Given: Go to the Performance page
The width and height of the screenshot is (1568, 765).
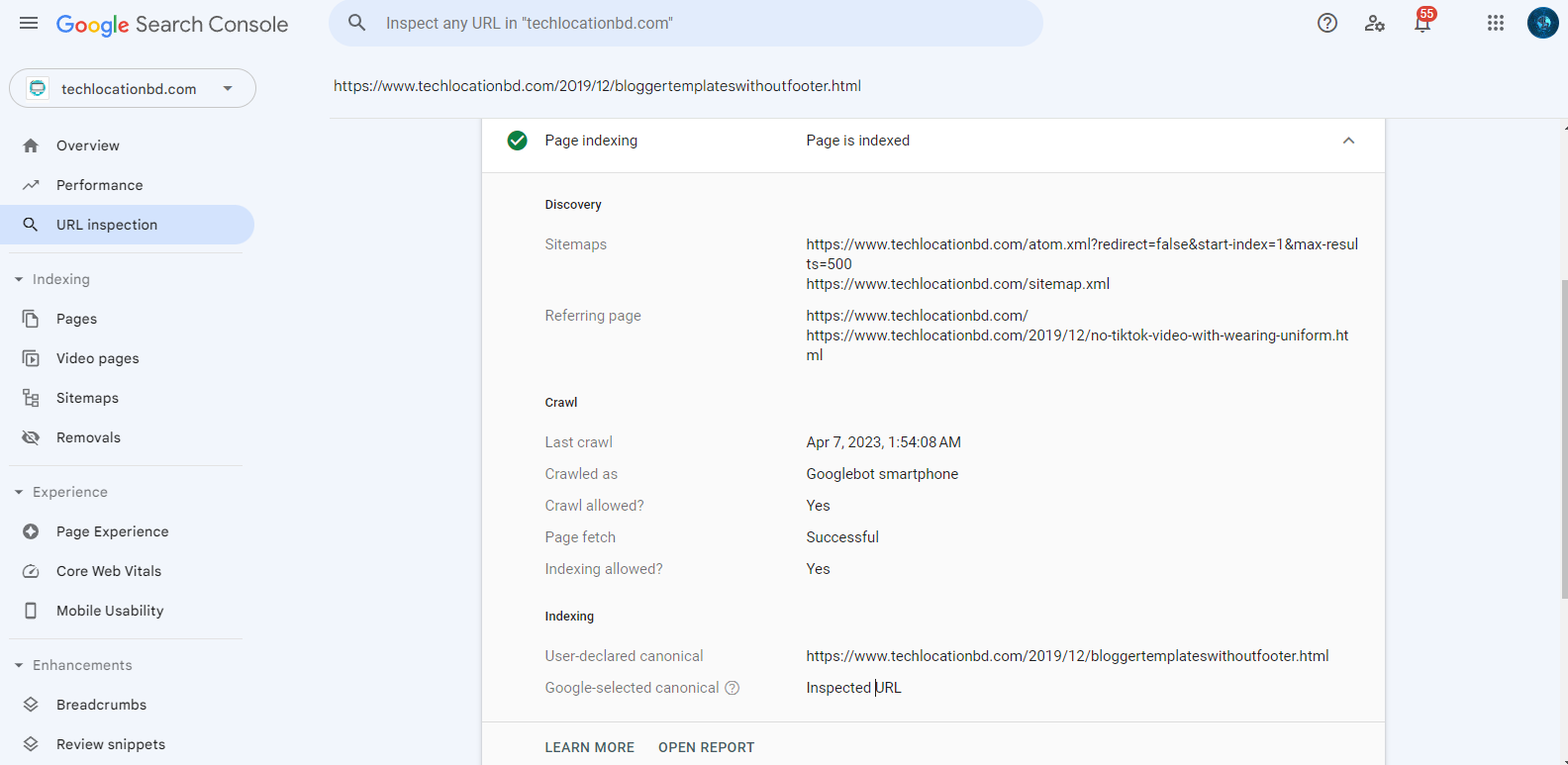Looking at the screenshot, I should (x=99, y=185).
